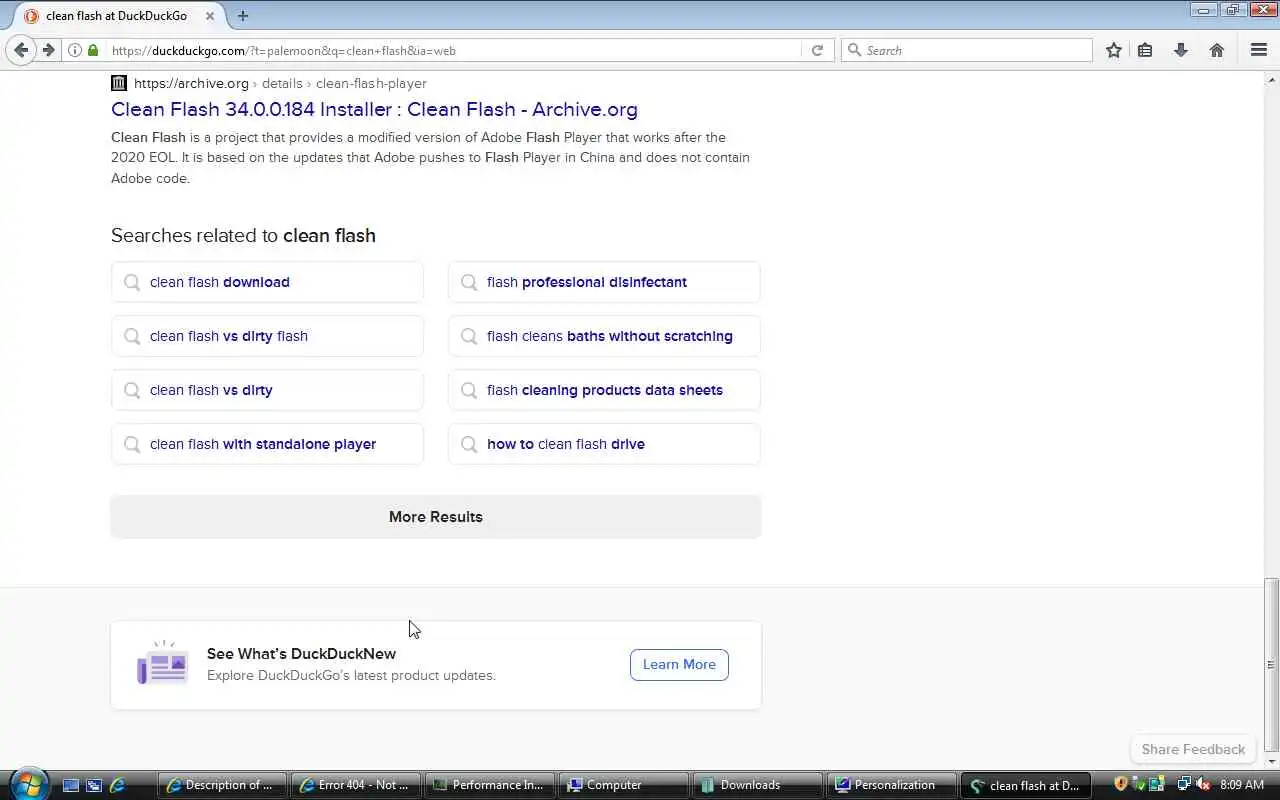This screenshot has height=800, width=1280.
Task: Click the Switch between windows quick launch icon
Action: point(94,785)
